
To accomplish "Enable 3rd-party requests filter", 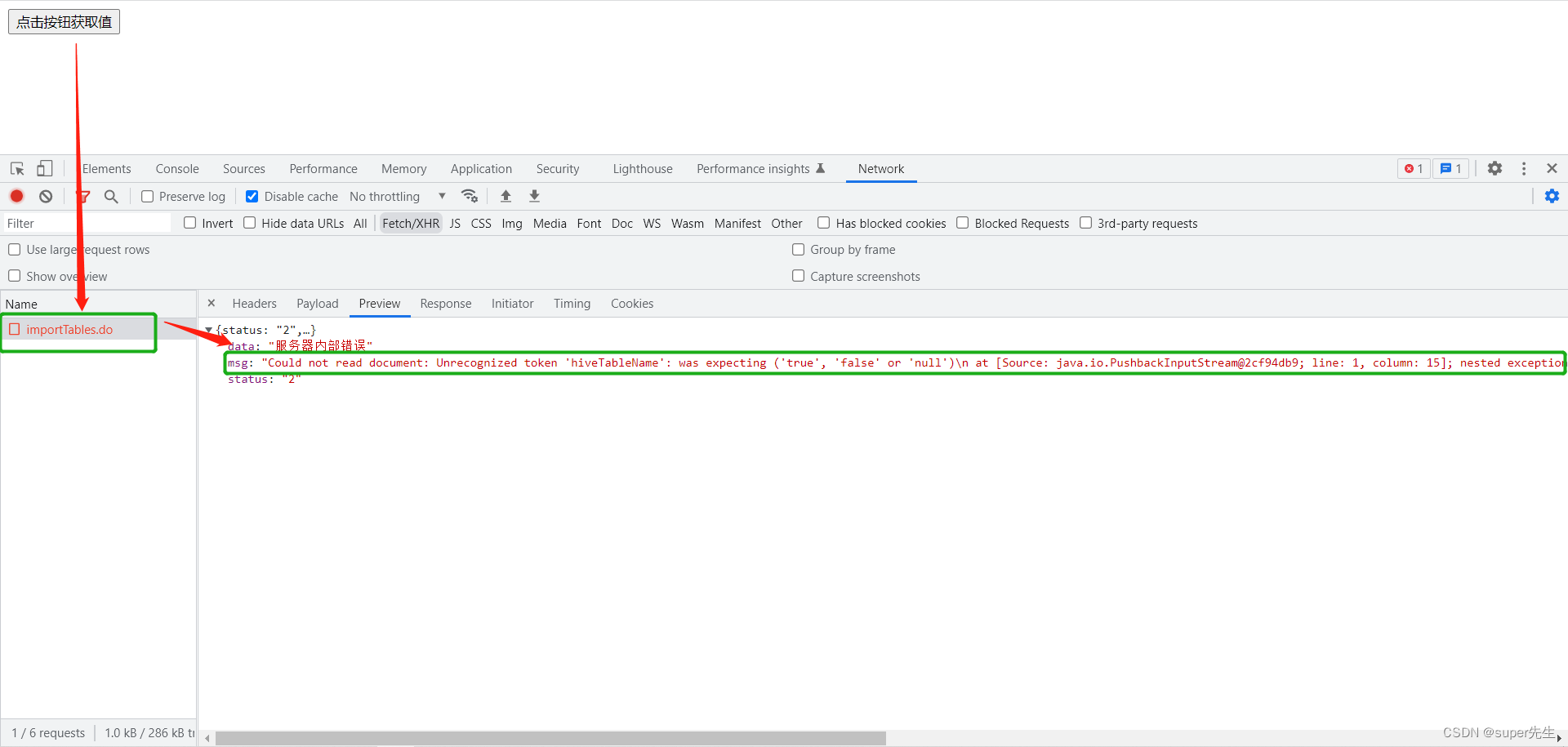I will click(1085, 223).
